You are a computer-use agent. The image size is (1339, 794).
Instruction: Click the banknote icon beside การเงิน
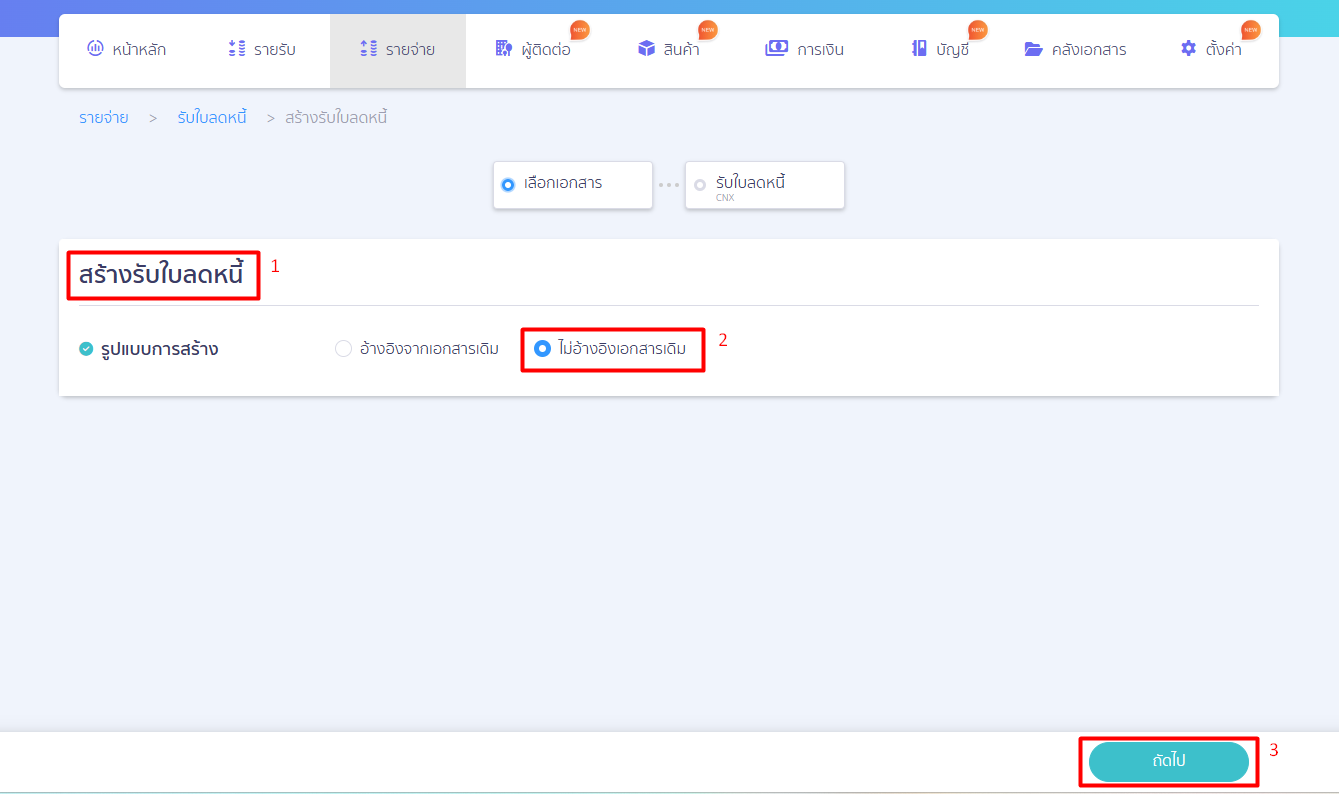click(777, 48)
